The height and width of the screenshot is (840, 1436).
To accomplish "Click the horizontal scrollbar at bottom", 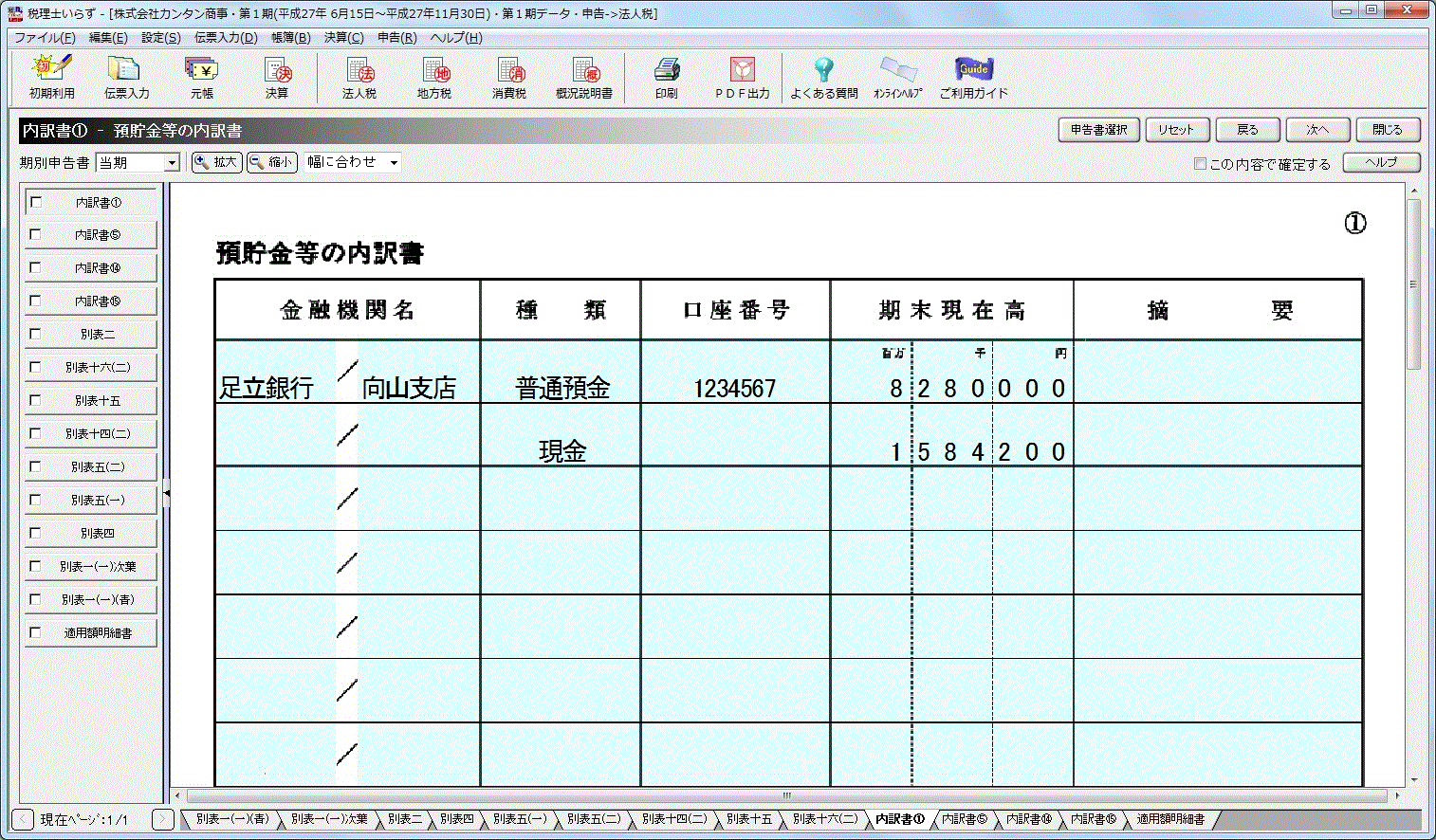I will [x=785, y=795].
